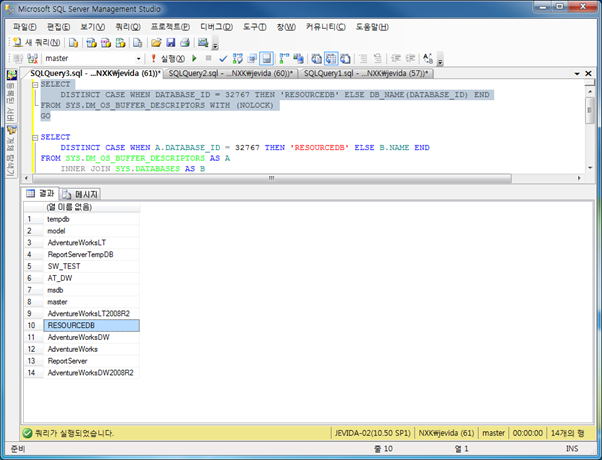602x460 pixels.
Task: Click the Open File folder icon
Action: [156, 43]
